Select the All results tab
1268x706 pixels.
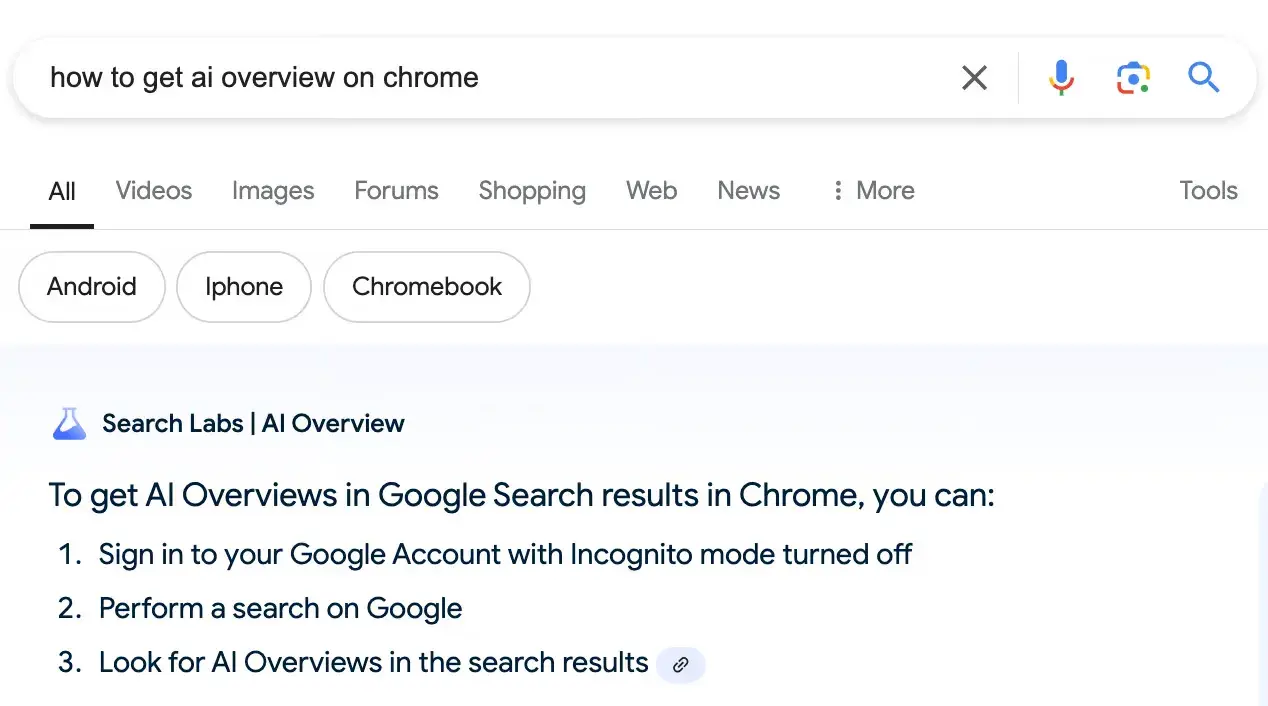tap(62, 191)
